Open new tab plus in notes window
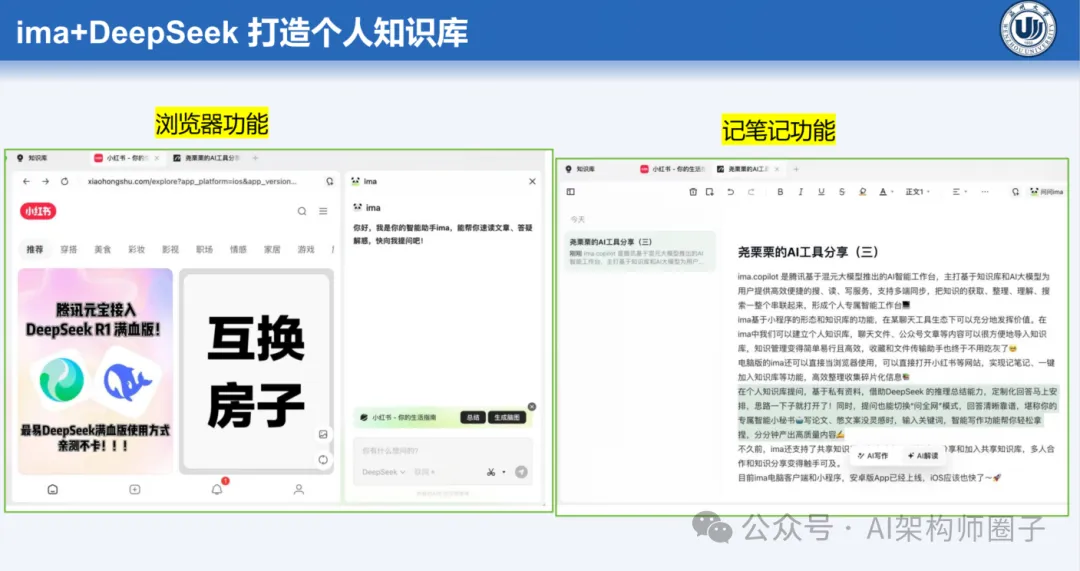The height and width of the screenshot is (571, 1080). click(x=796, y=169)
